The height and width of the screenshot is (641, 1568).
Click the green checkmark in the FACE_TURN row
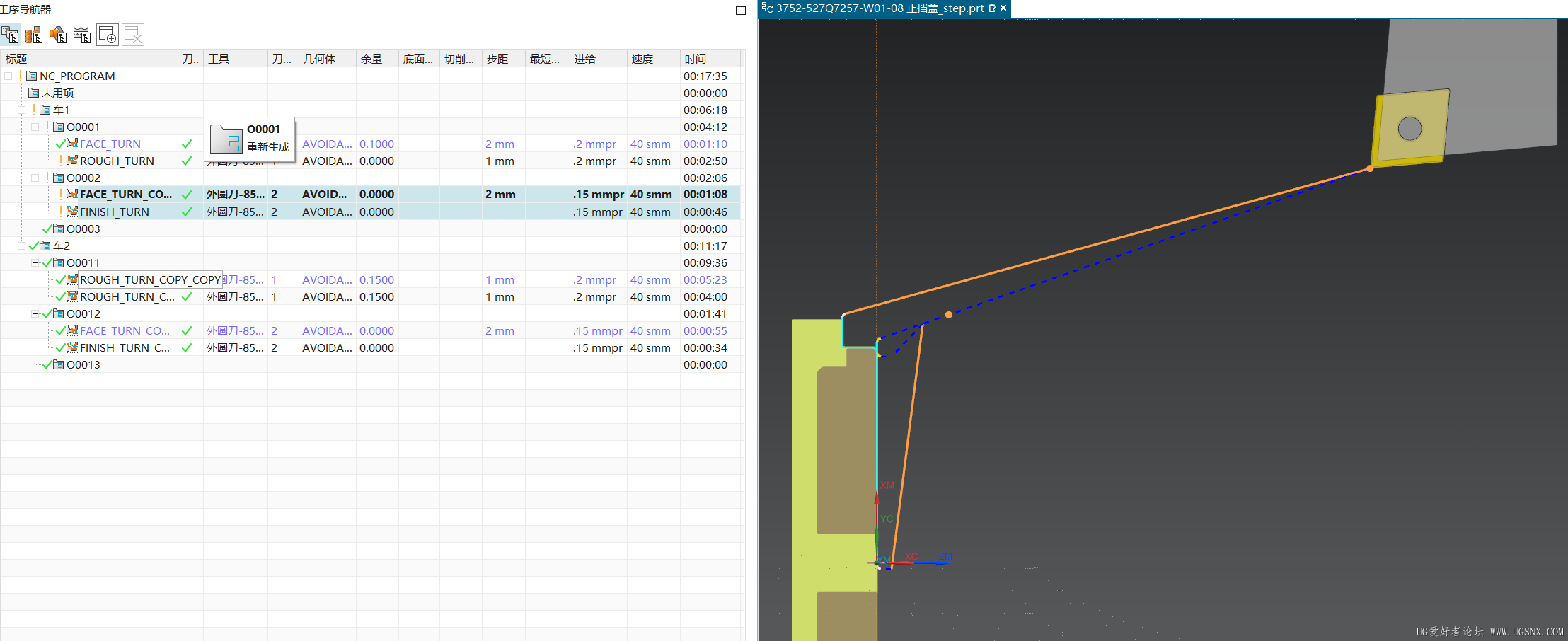pyautogui.click(x=187, y=144)
